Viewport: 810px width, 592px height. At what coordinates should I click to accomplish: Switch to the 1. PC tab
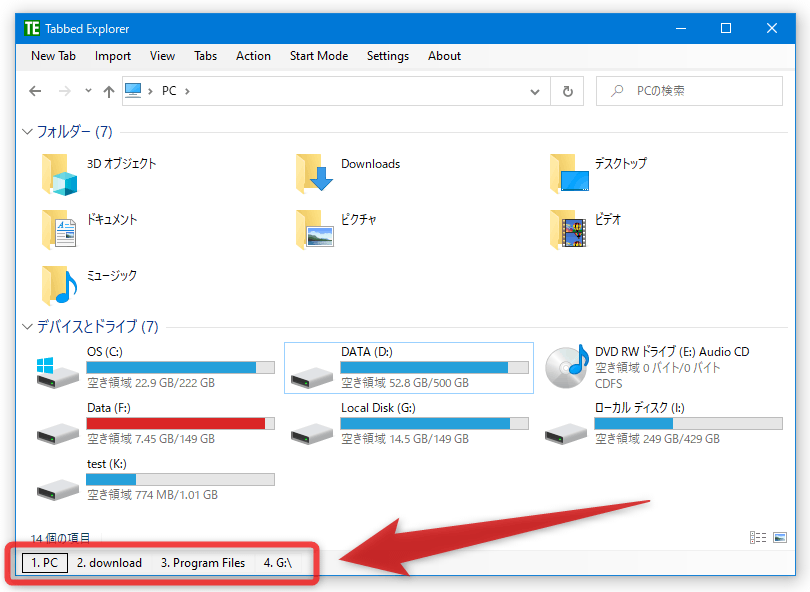tap(45, 563)
